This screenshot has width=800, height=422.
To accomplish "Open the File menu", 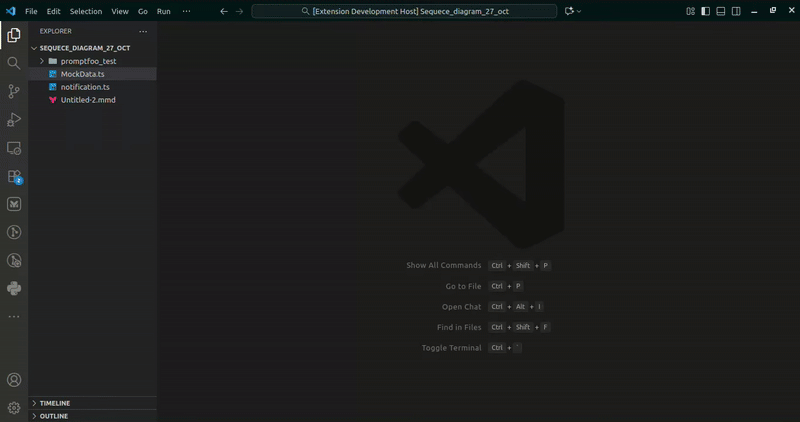I will click(x=31, y=11).
